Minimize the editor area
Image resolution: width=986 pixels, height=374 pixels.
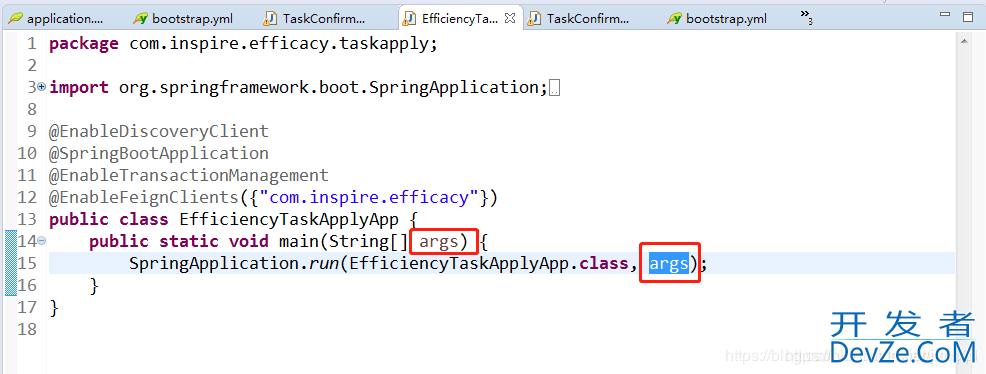coord(944,15)
